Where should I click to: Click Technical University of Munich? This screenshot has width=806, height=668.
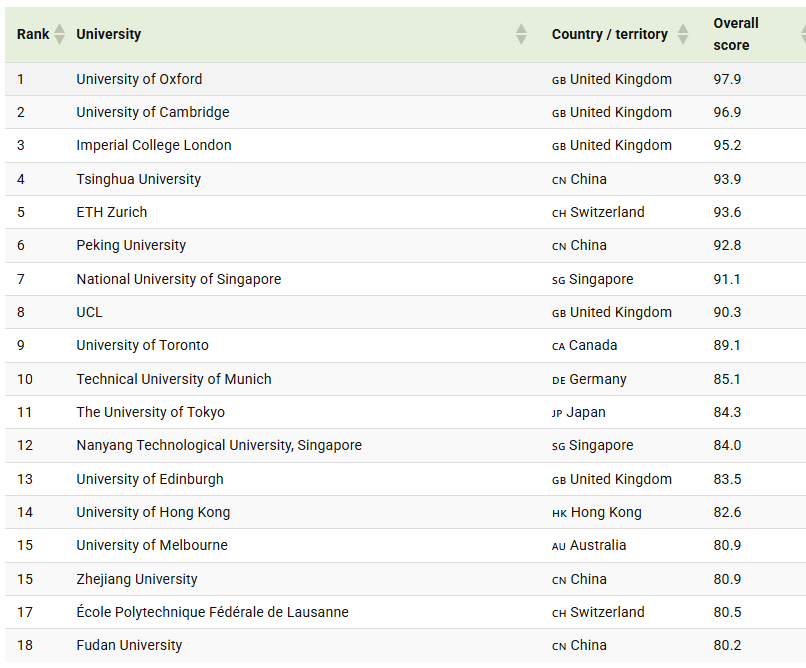(x=174, y=379)
